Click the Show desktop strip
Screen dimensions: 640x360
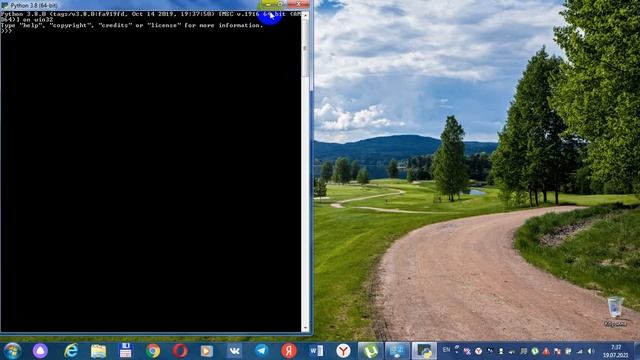[637, 351]
